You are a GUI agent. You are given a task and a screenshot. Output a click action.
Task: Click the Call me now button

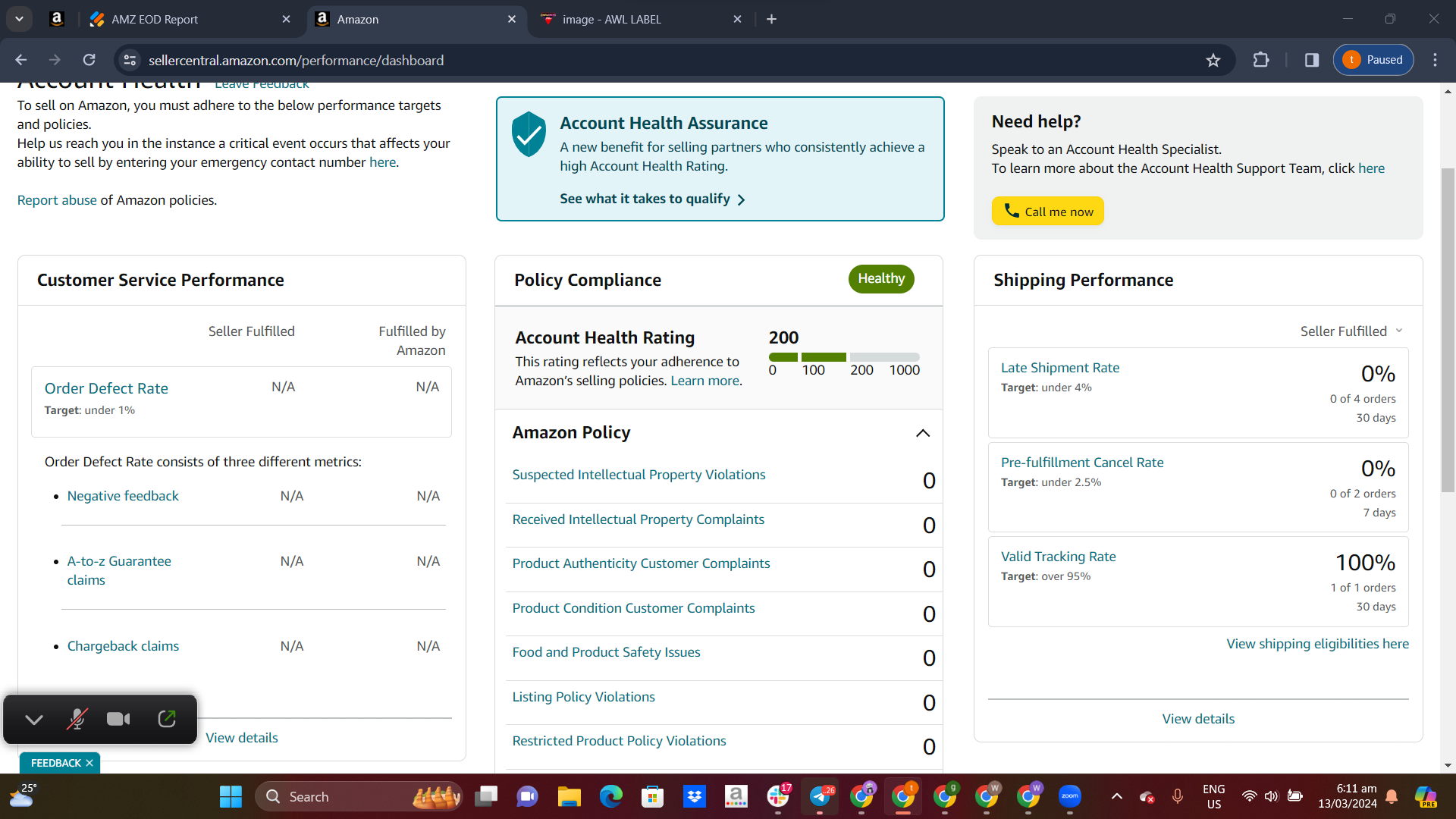point(1047,212)
